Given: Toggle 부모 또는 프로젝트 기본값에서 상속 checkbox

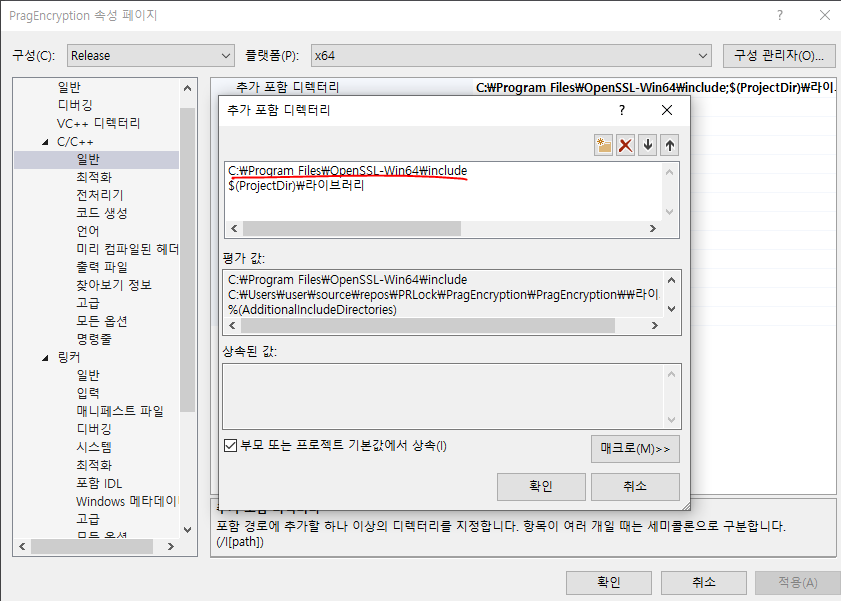Looking at the screenshot, I should pos(231,446).
